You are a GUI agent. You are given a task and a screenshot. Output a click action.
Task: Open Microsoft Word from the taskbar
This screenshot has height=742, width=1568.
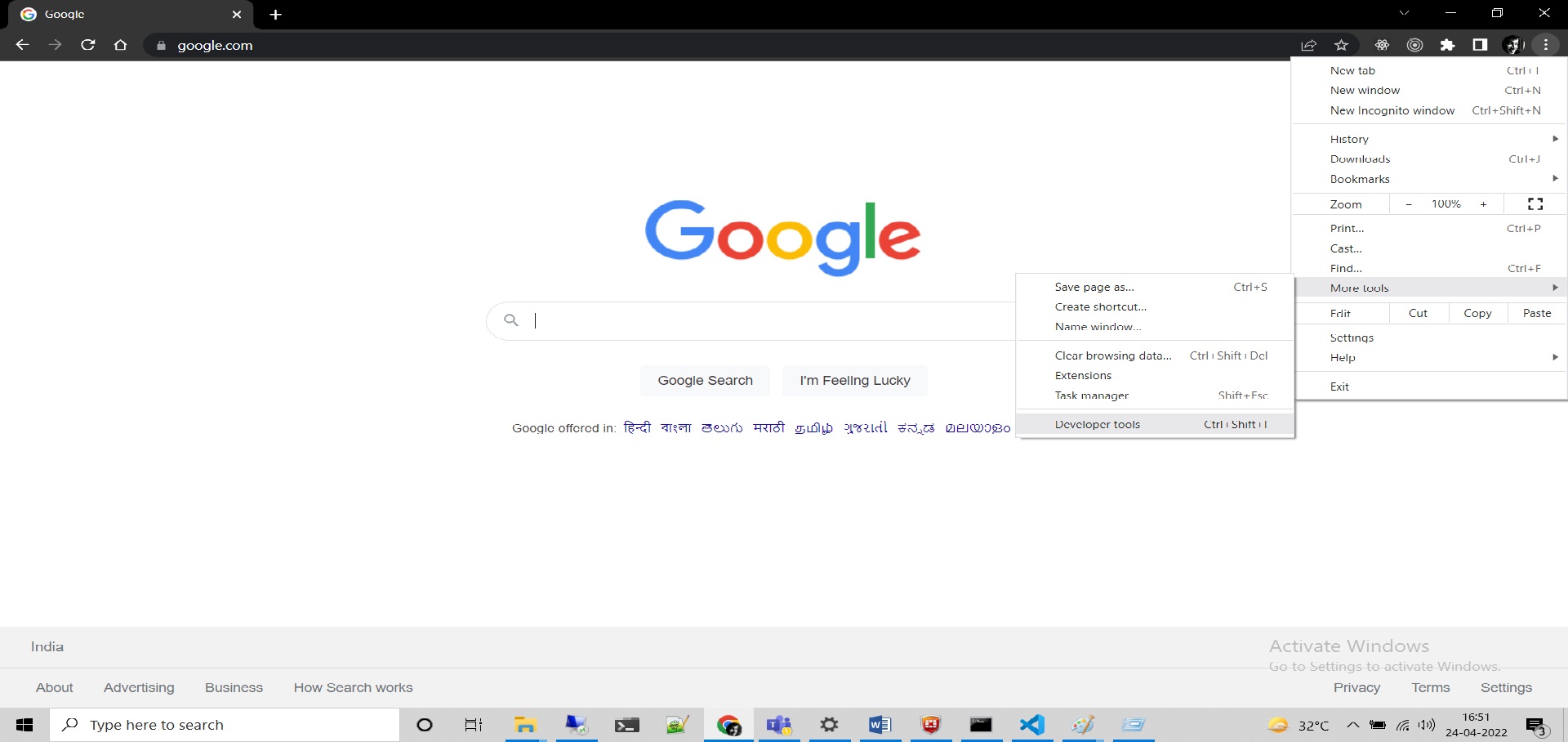tap(880, 725)
